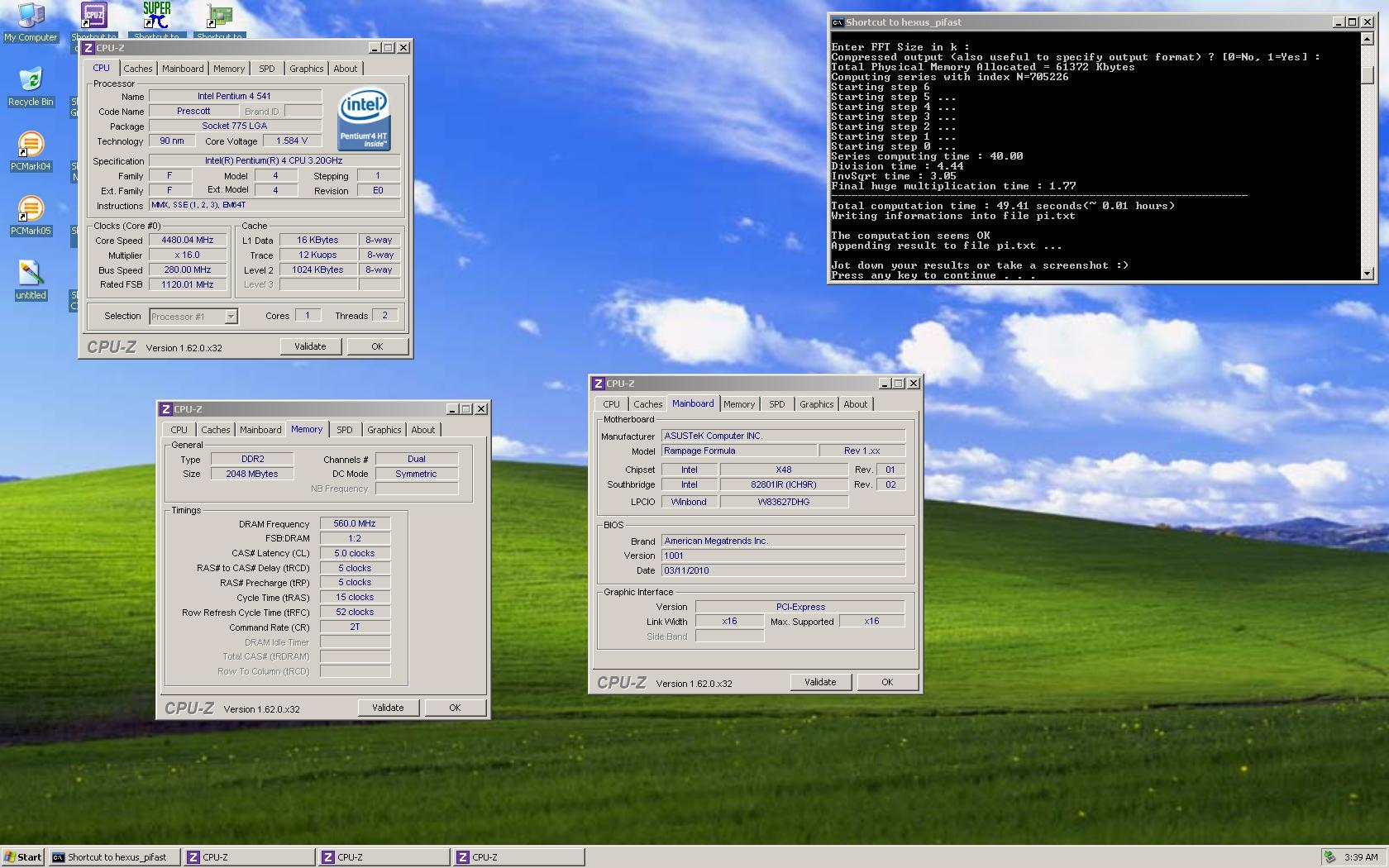
Task: Click the CPU-Z title icon in top window
Action: point(88,48)
